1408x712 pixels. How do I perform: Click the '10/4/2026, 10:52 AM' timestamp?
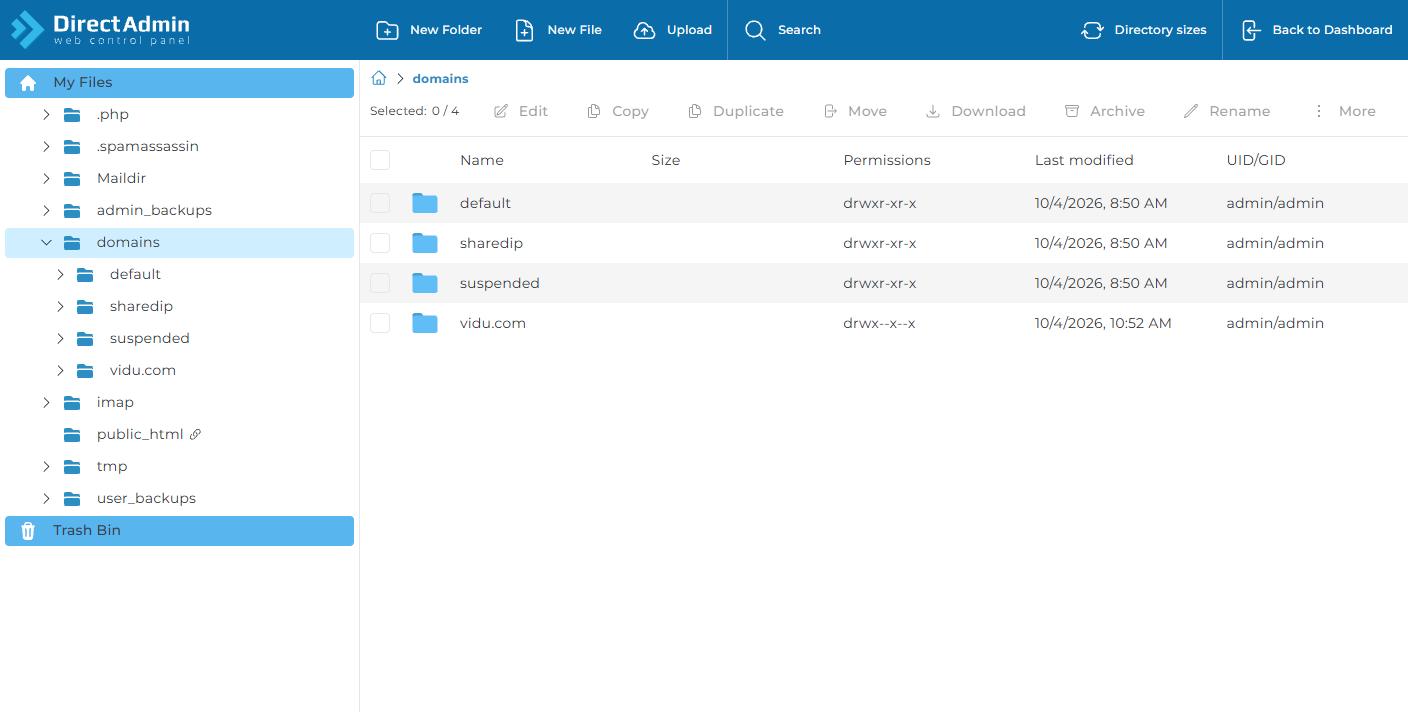[1103, 323]
